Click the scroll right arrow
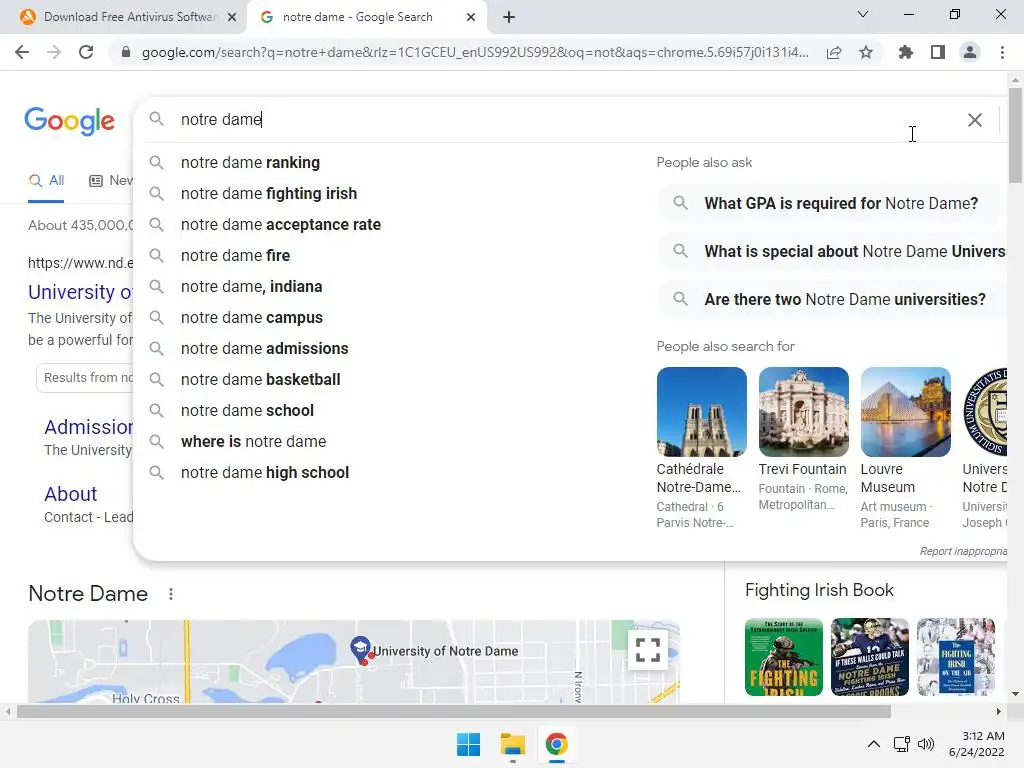The image size is (1024, 768). coord(999,711)
